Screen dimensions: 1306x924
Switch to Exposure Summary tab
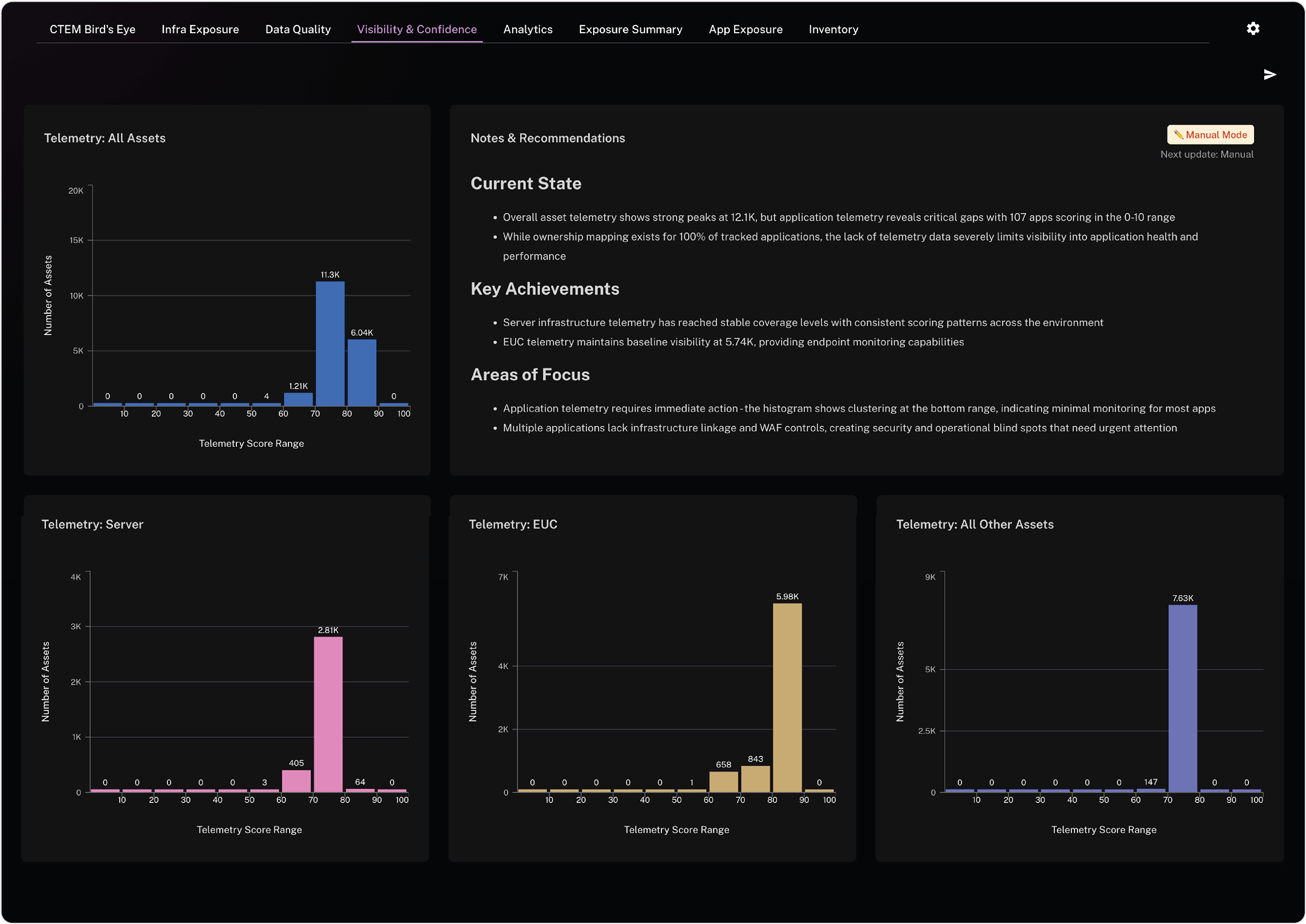click(631, 29)
